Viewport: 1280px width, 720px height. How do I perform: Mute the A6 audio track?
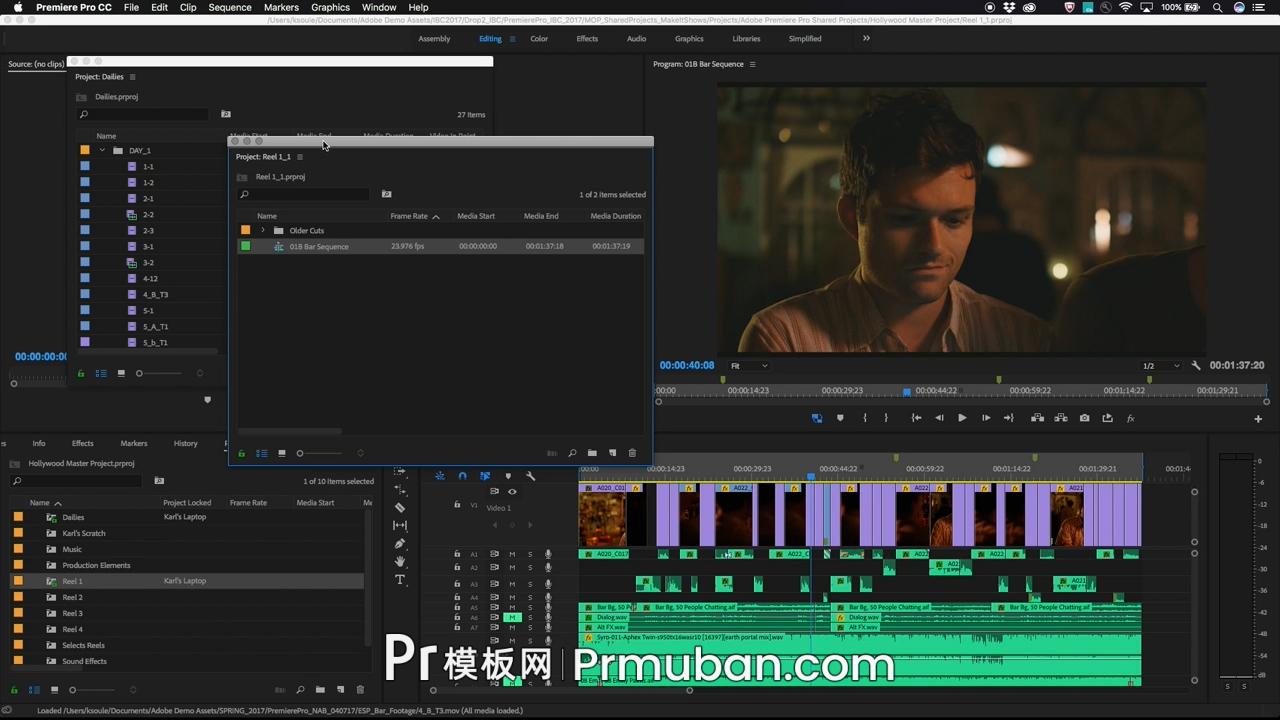512,617
